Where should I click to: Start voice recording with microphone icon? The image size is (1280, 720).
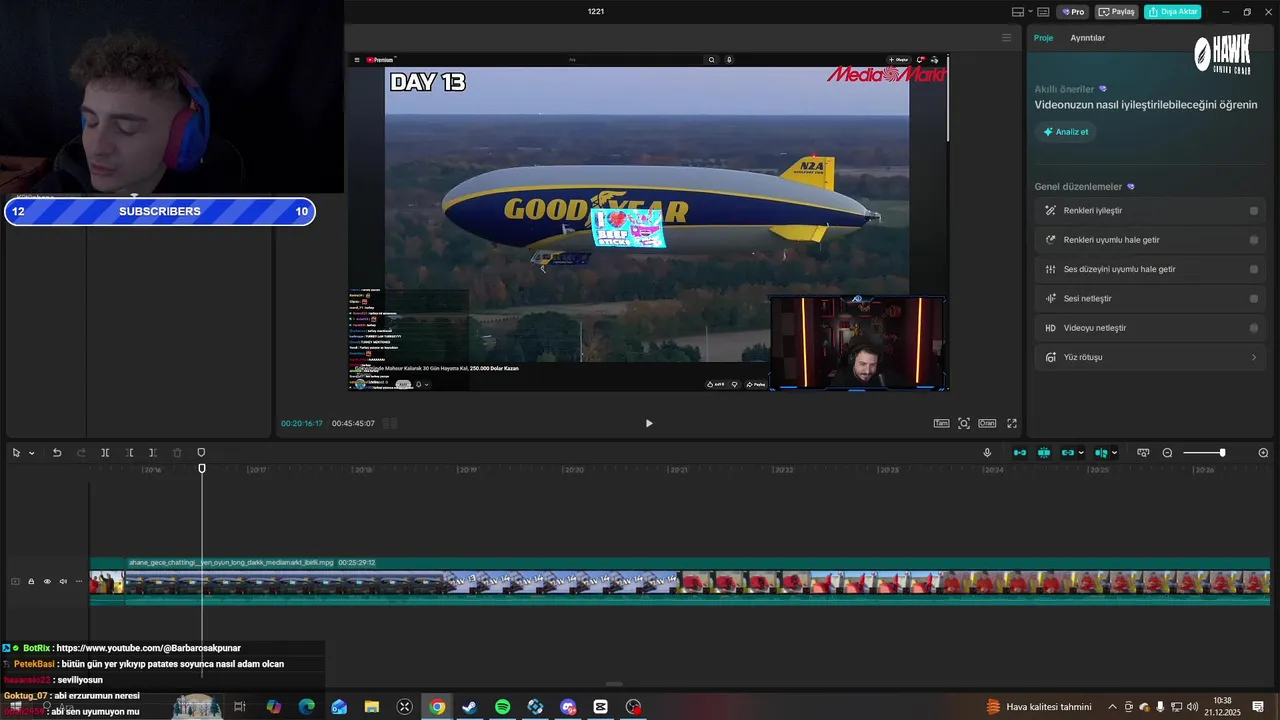[x=987, y=453]
